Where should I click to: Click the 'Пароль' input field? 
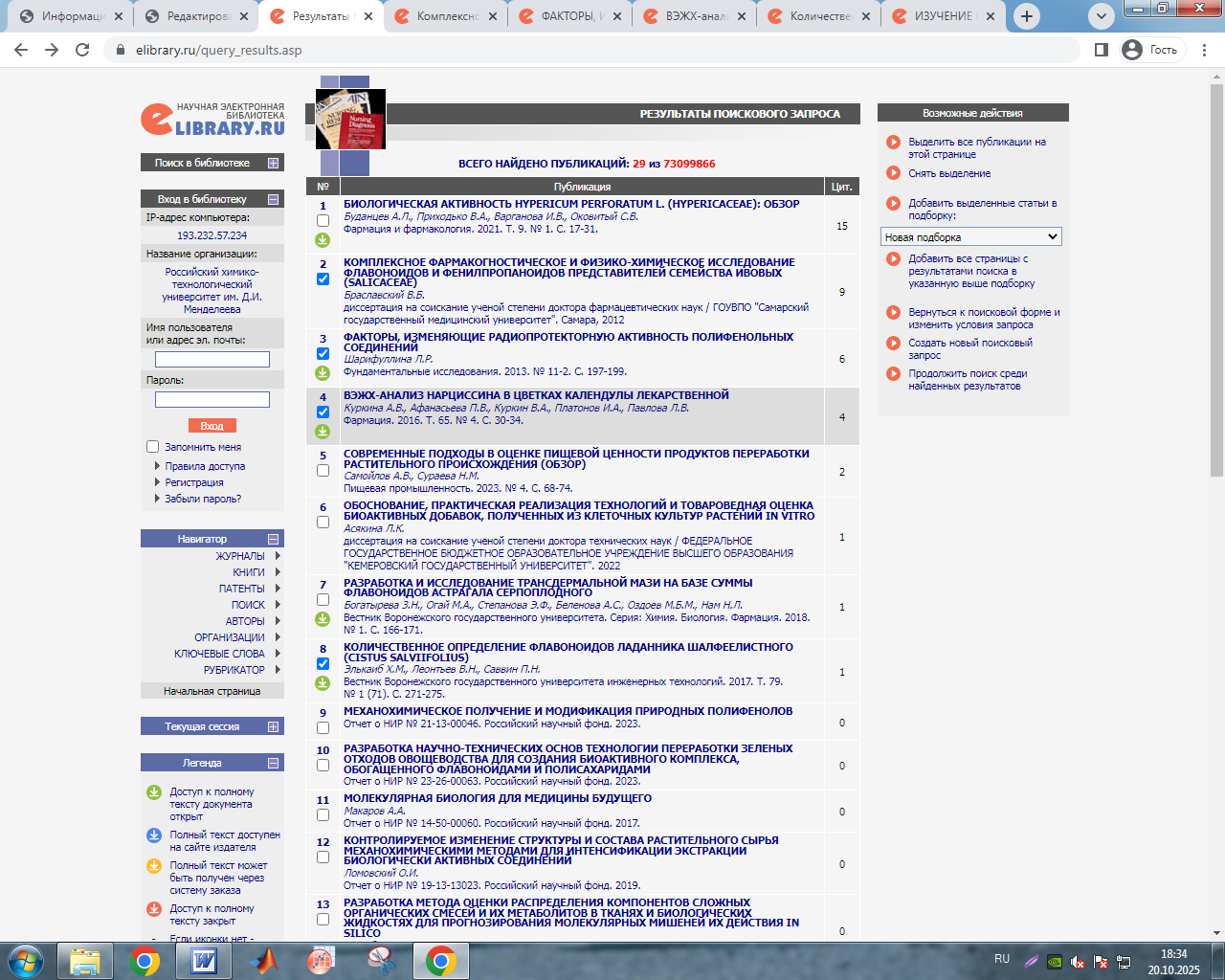click(x=212, y=399)
